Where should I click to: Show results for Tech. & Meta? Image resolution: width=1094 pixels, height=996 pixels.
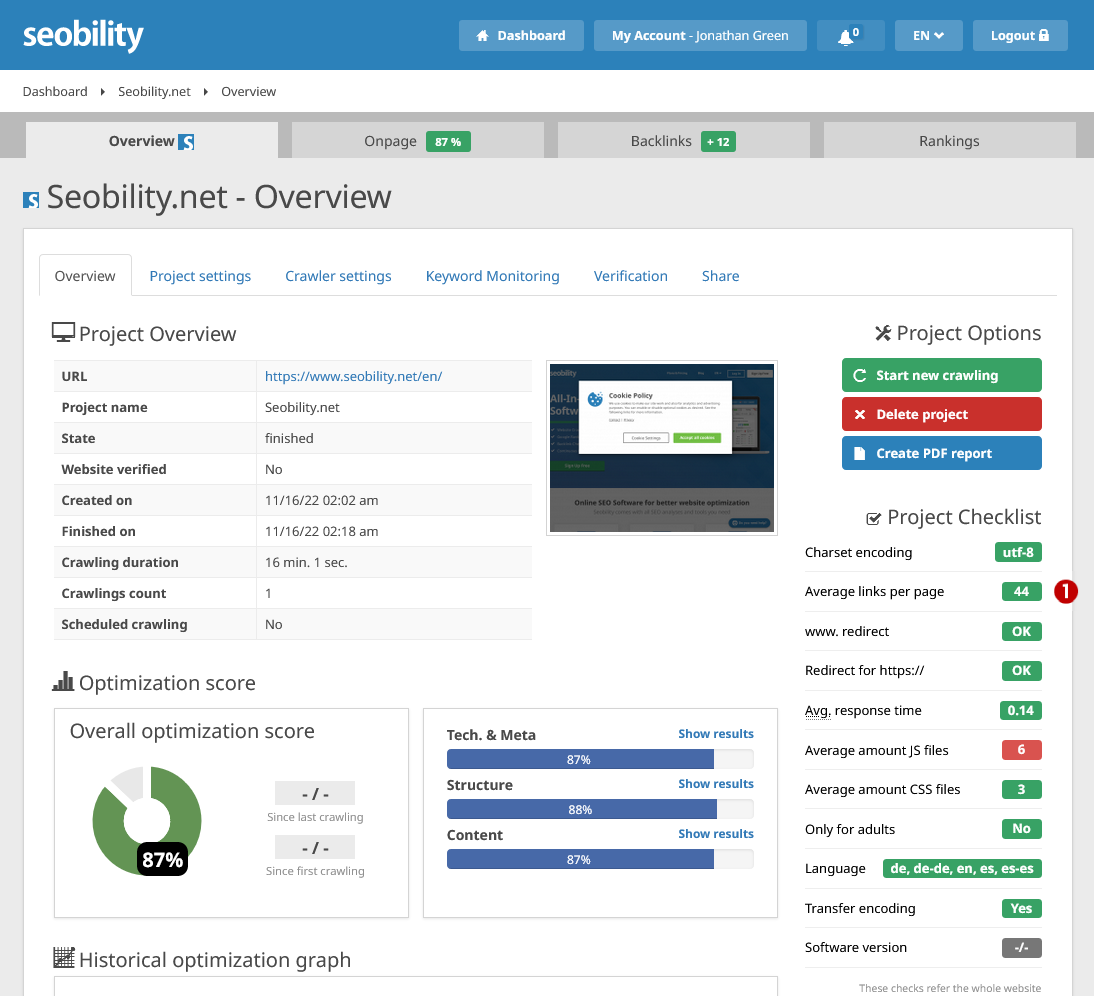click(716, 734)
